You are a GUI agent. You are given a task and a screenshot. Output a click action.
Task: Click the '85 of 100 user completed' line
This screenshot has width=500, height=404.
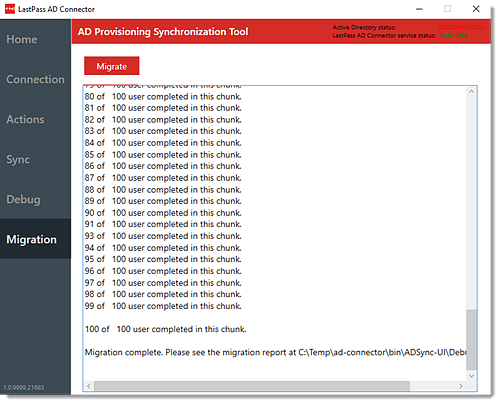pyautogui.click(x=163, y=155)
